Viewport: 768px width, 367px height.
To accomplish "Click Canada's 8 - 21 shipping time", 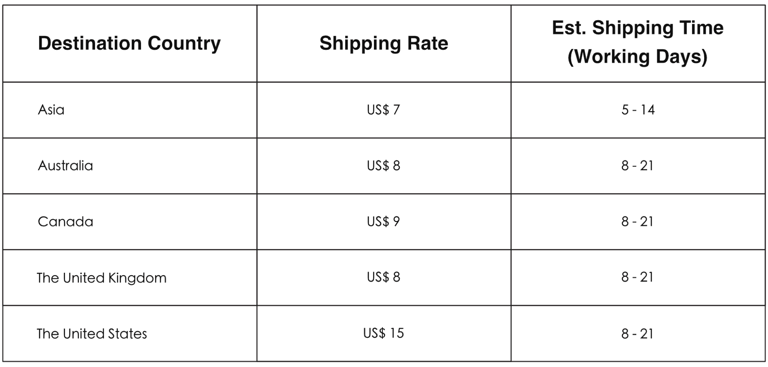I will tap(638, 221).
